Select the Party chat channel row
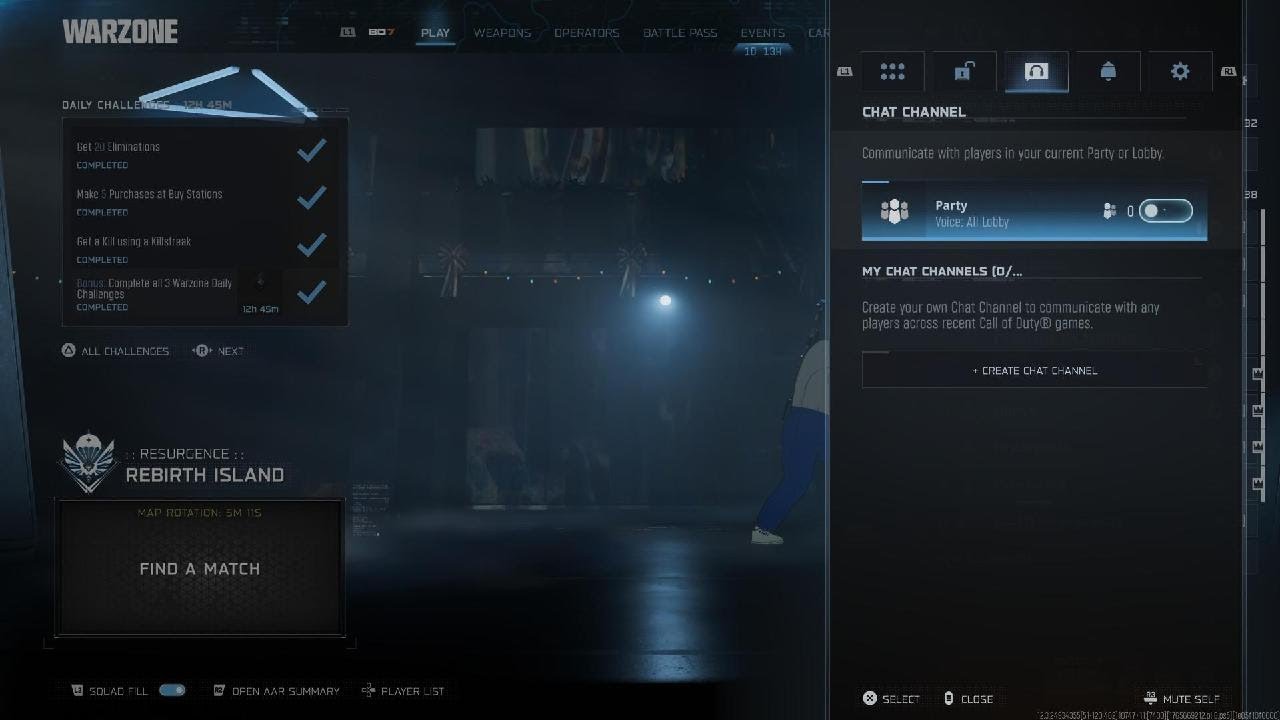 coord(1034,211)
